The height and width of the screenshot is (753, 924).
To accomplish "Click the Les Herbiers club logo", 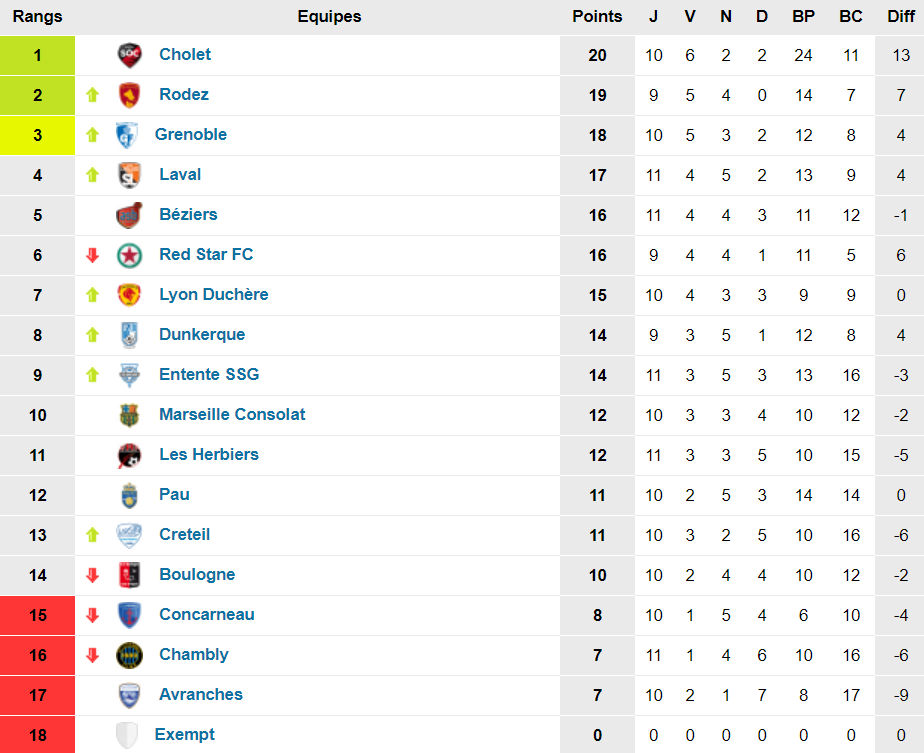I will 129,455.
